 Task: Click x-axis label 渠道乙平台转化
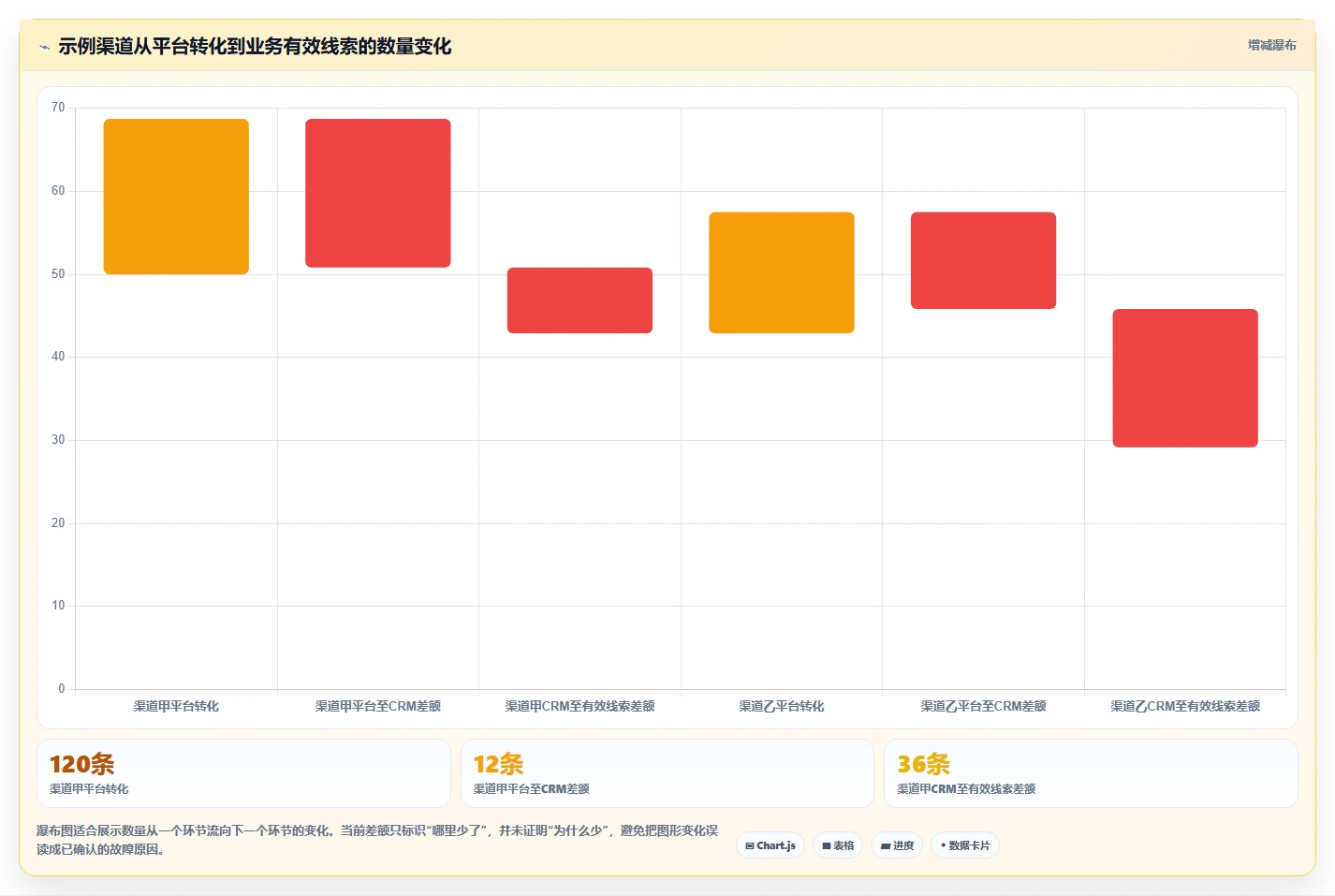(x=782, y=706)
